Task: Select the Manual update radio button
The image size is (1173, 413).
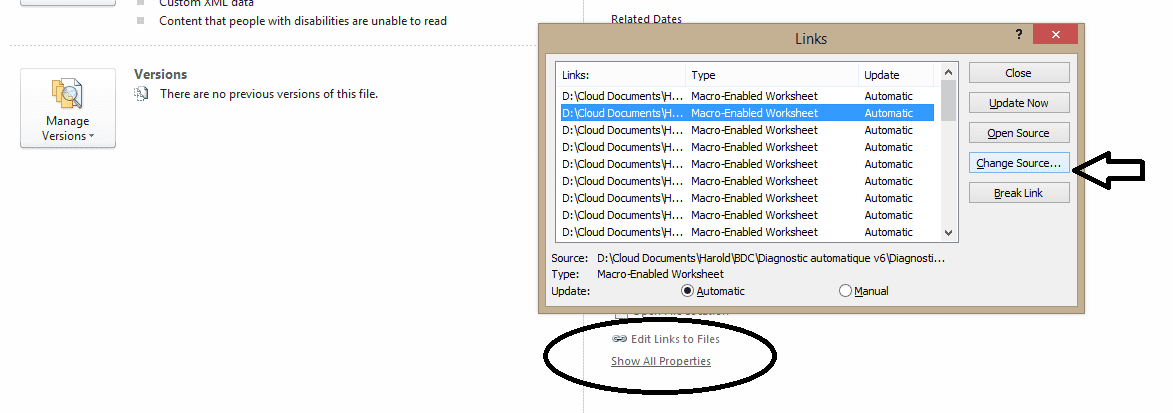Action: click(x=845, y=290)
